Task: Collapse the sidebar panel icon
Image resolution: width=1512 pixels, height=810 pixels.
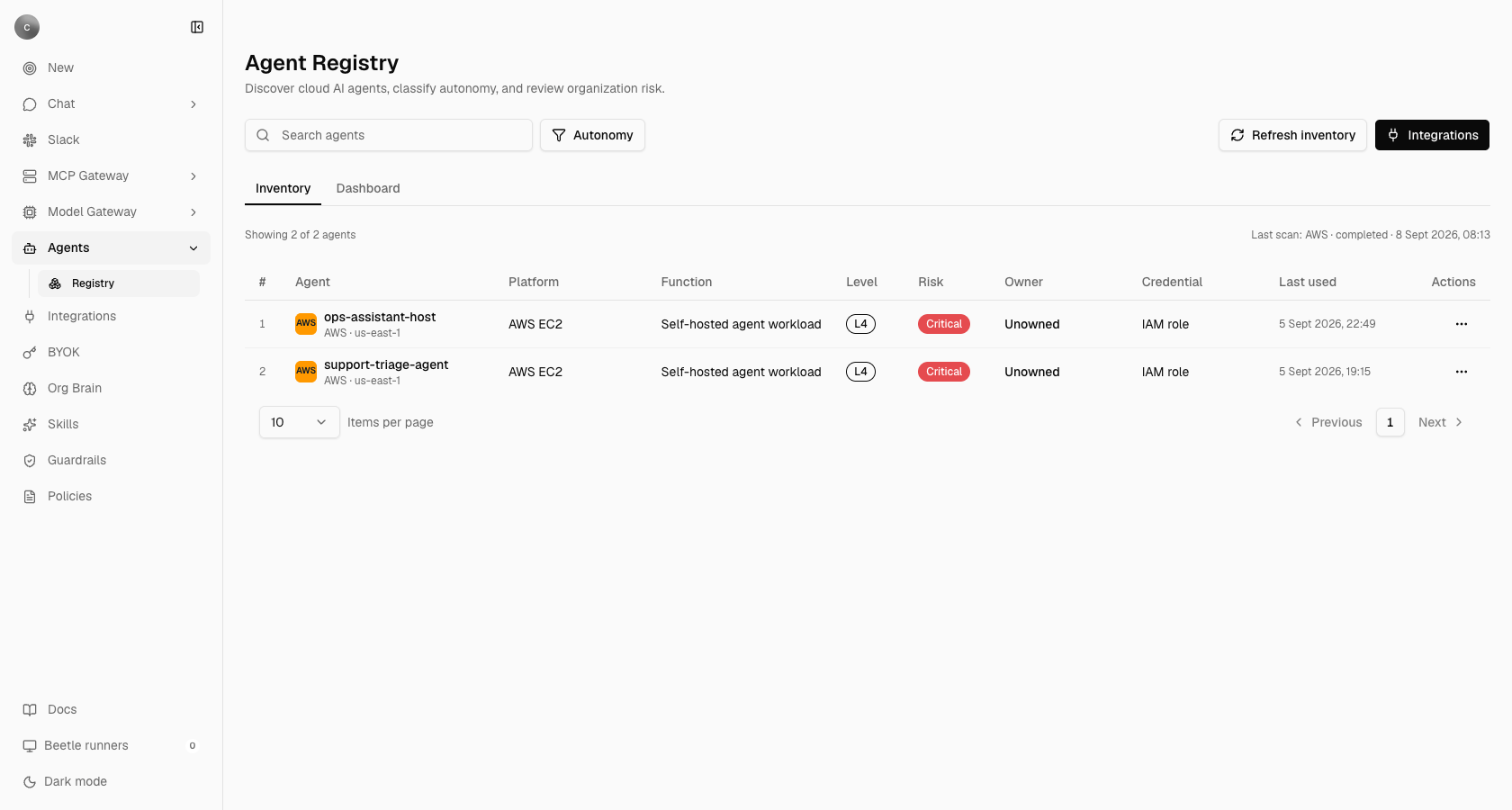Action: click(x=197, y=27)
